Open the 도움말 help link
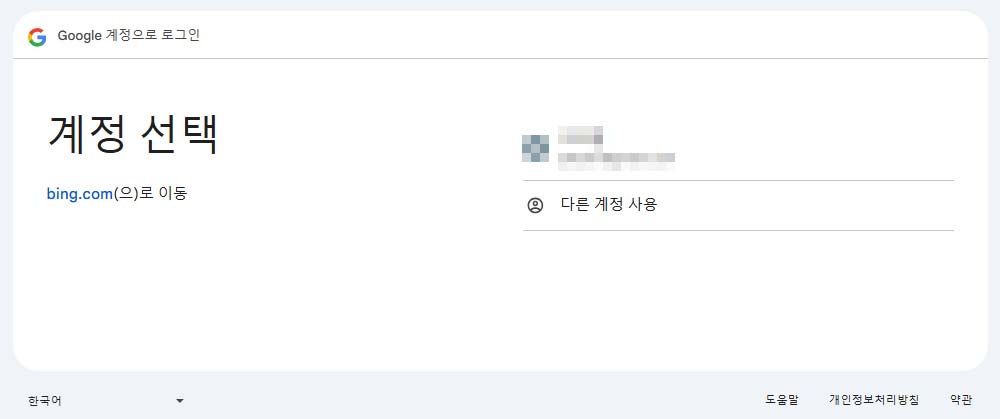The image size is (1000, 419). pyautogui.click(x=781, y=401)
